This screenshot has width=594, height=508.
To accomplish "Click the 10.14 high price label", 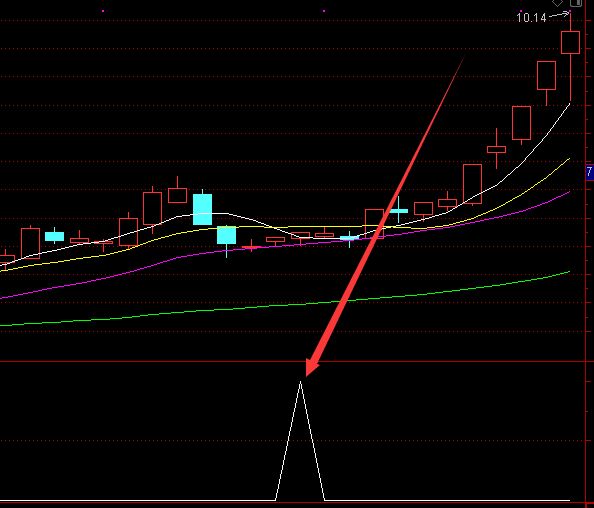I will [x=531, y=17].
